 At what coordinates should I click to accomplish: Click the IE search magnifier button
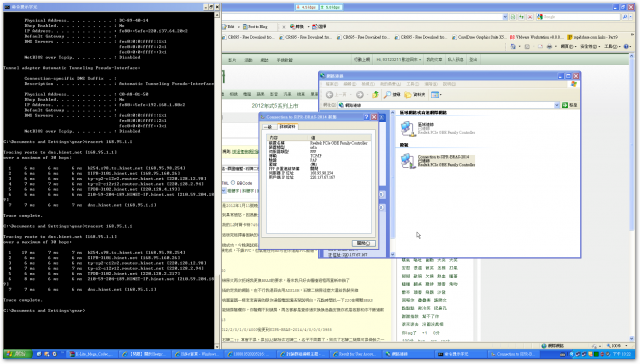coord(625,17)
